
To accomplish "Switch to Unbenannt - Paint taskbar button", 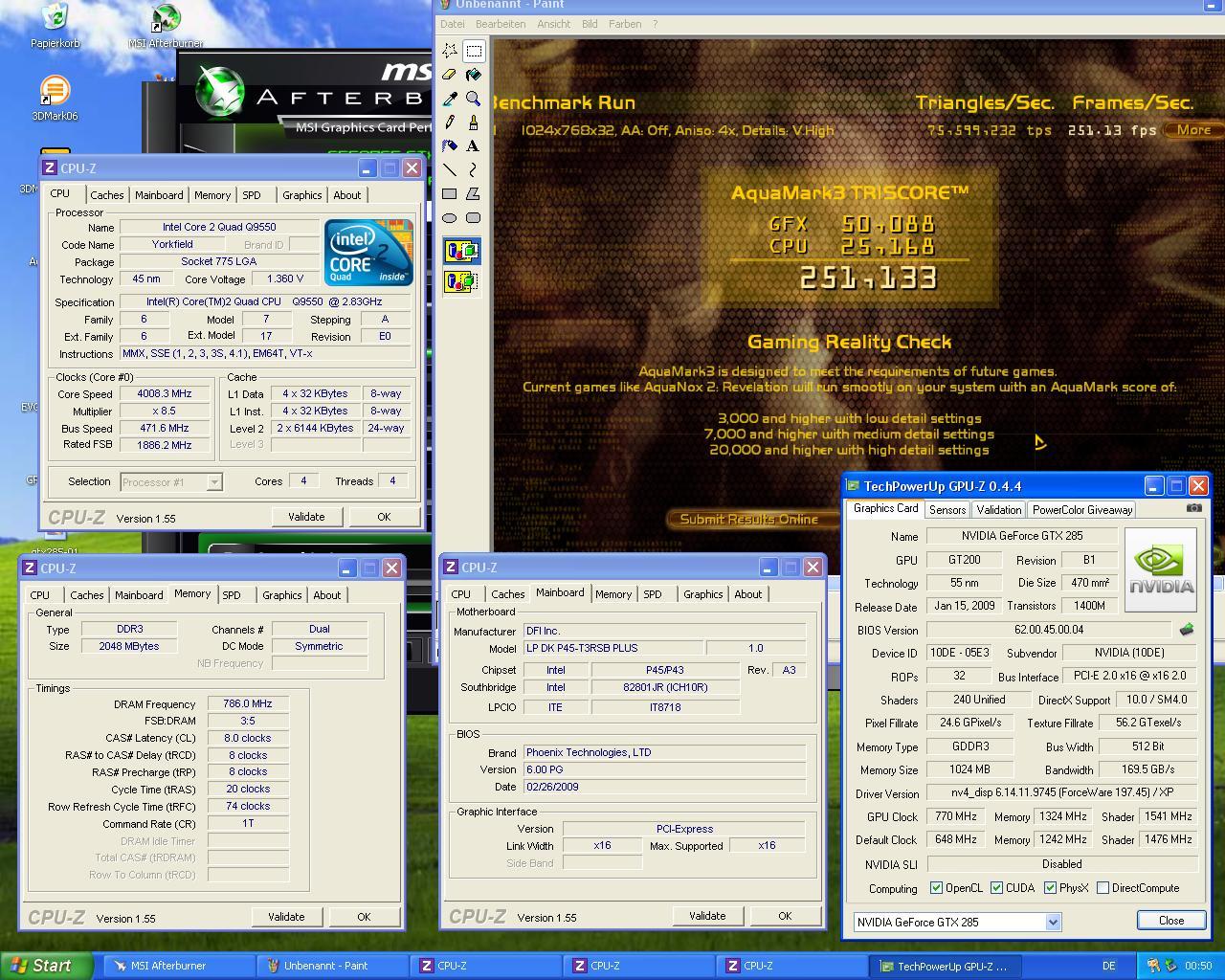I will 332,966.
